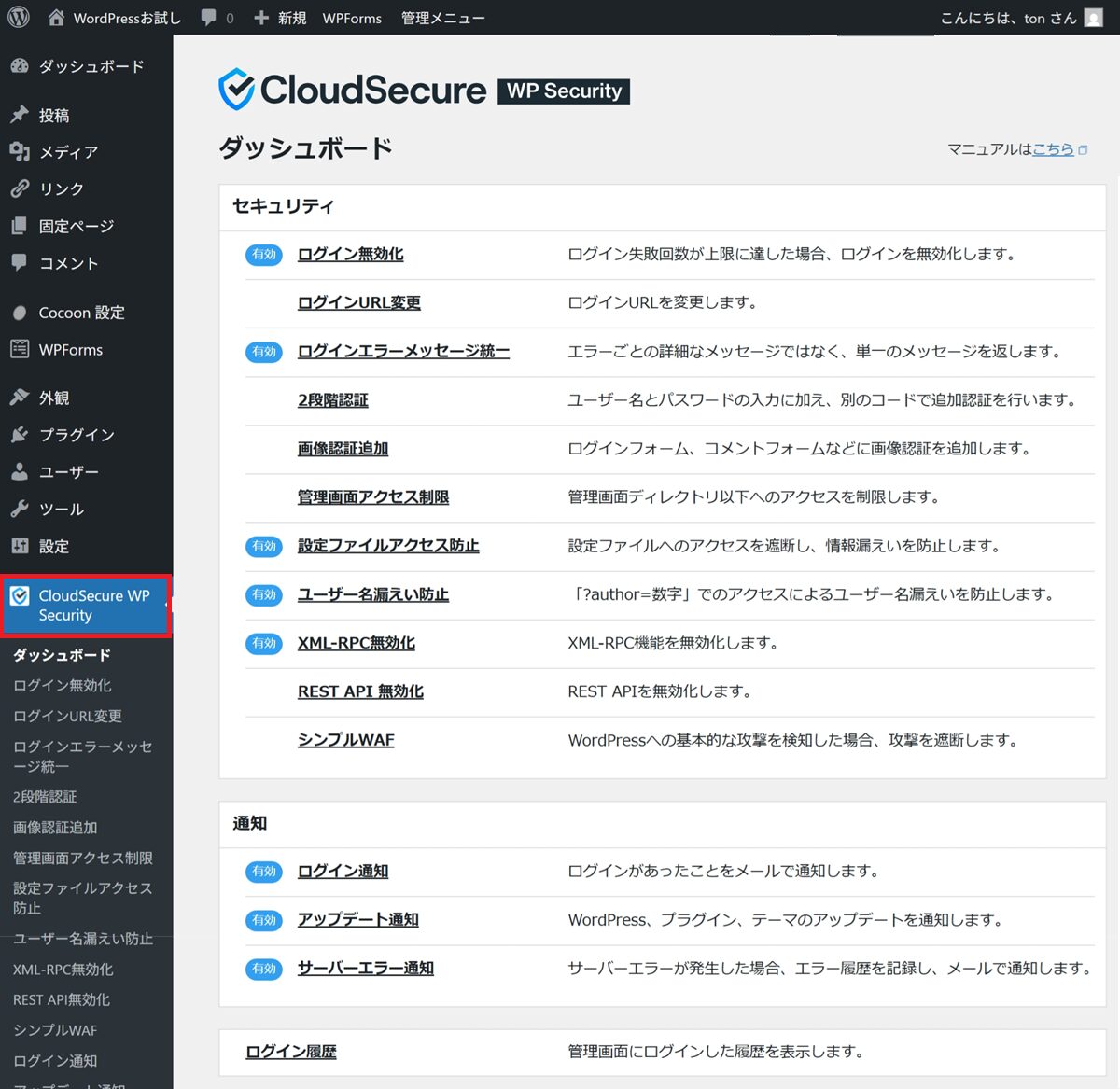
Task: Click the メディア icon in sidebar
Action: click(x=20, y=152)
